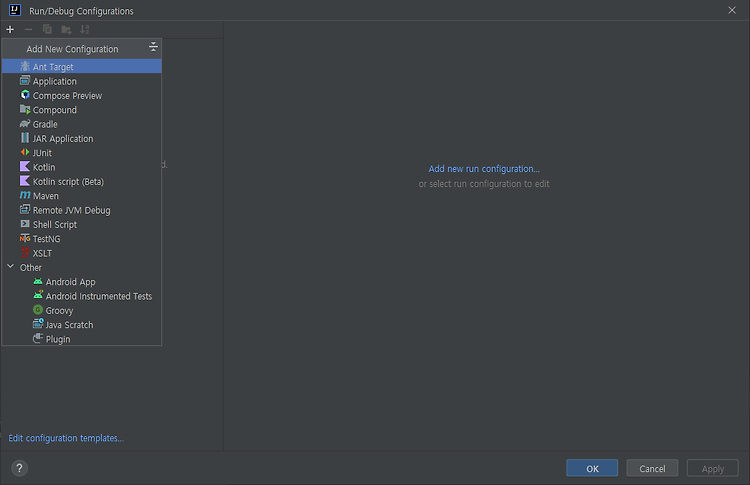Select the Groovy text entry

(x=59, y=311)
